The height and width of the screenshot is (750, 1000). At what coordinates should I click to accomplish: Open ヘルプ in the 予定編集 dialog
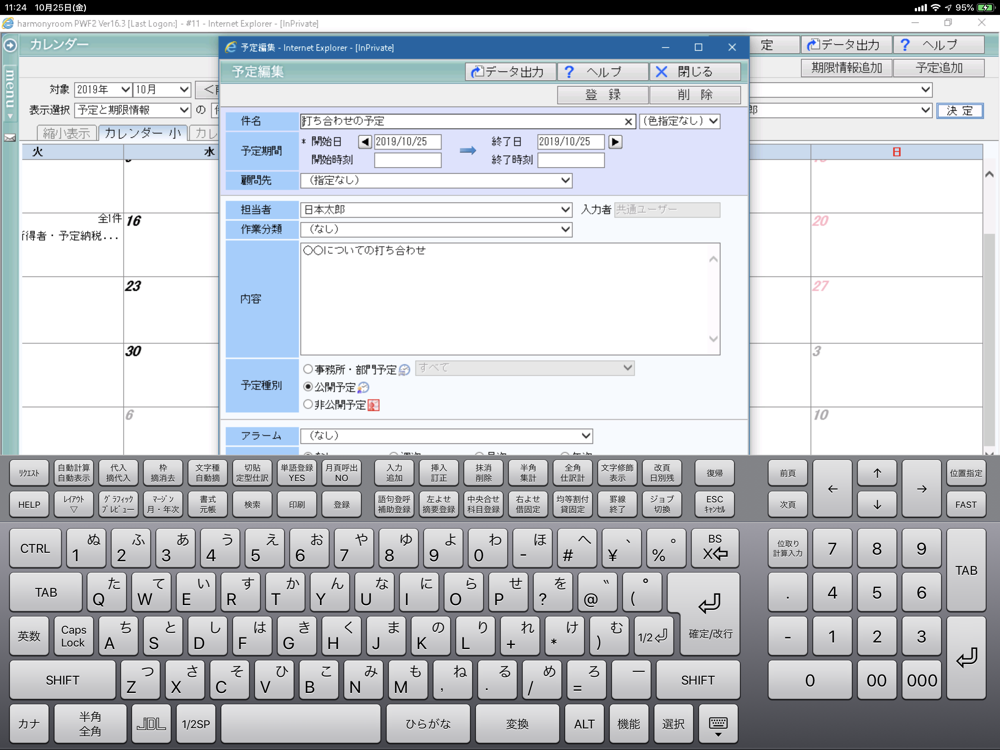click(603, 71)
